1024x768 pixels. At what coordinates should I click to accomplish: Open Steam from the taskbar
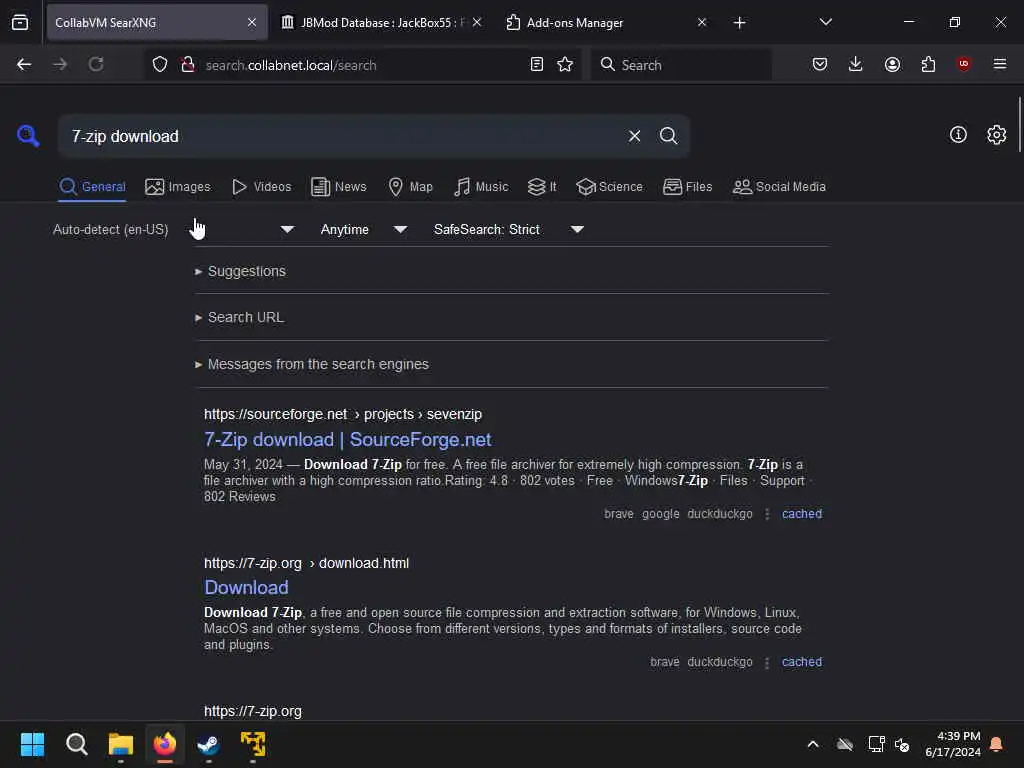(209, 744)
